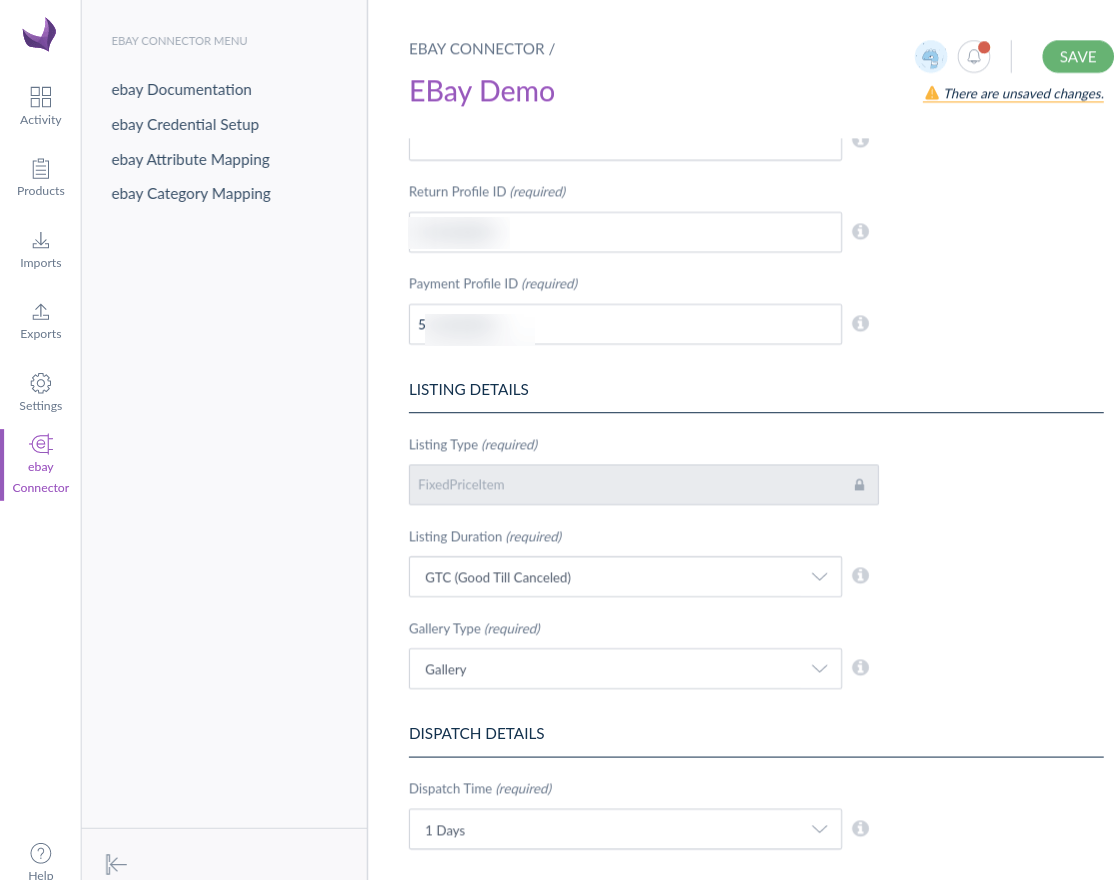The image size is (1120, 880).
Task: Open the Gallery Type dropdown
Action: click(x=625, y=669)
